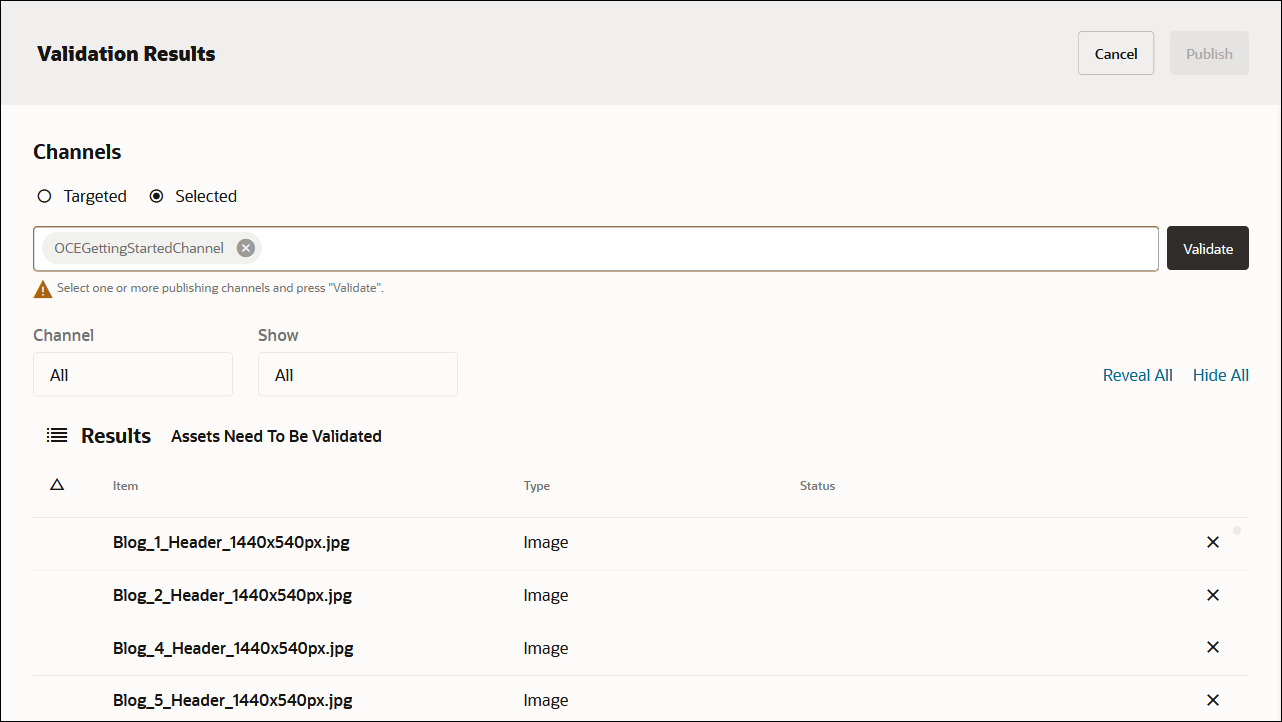Click the warning triangle column header
Viewport: 1282px width, 722px height.
57,484
